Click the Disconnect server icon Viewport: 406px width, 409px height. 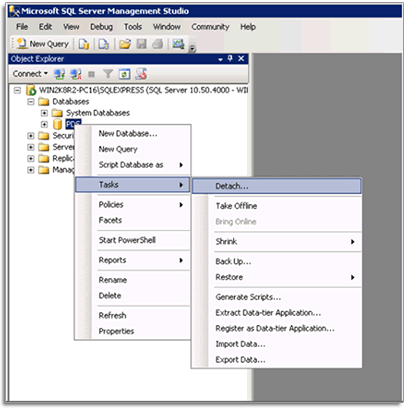point(76,74)
